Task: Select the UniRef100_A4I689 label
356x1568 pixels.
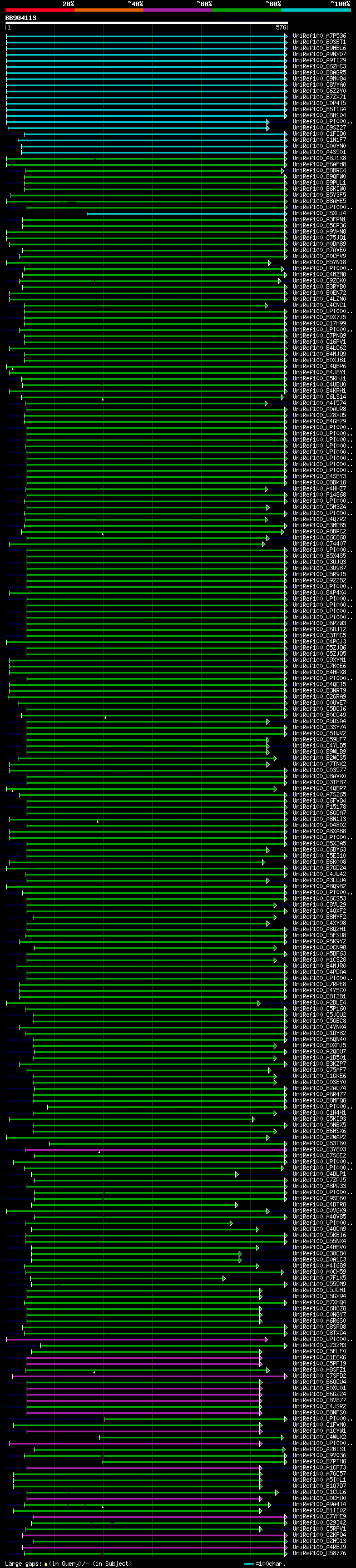Action: tap(319, 1267)
